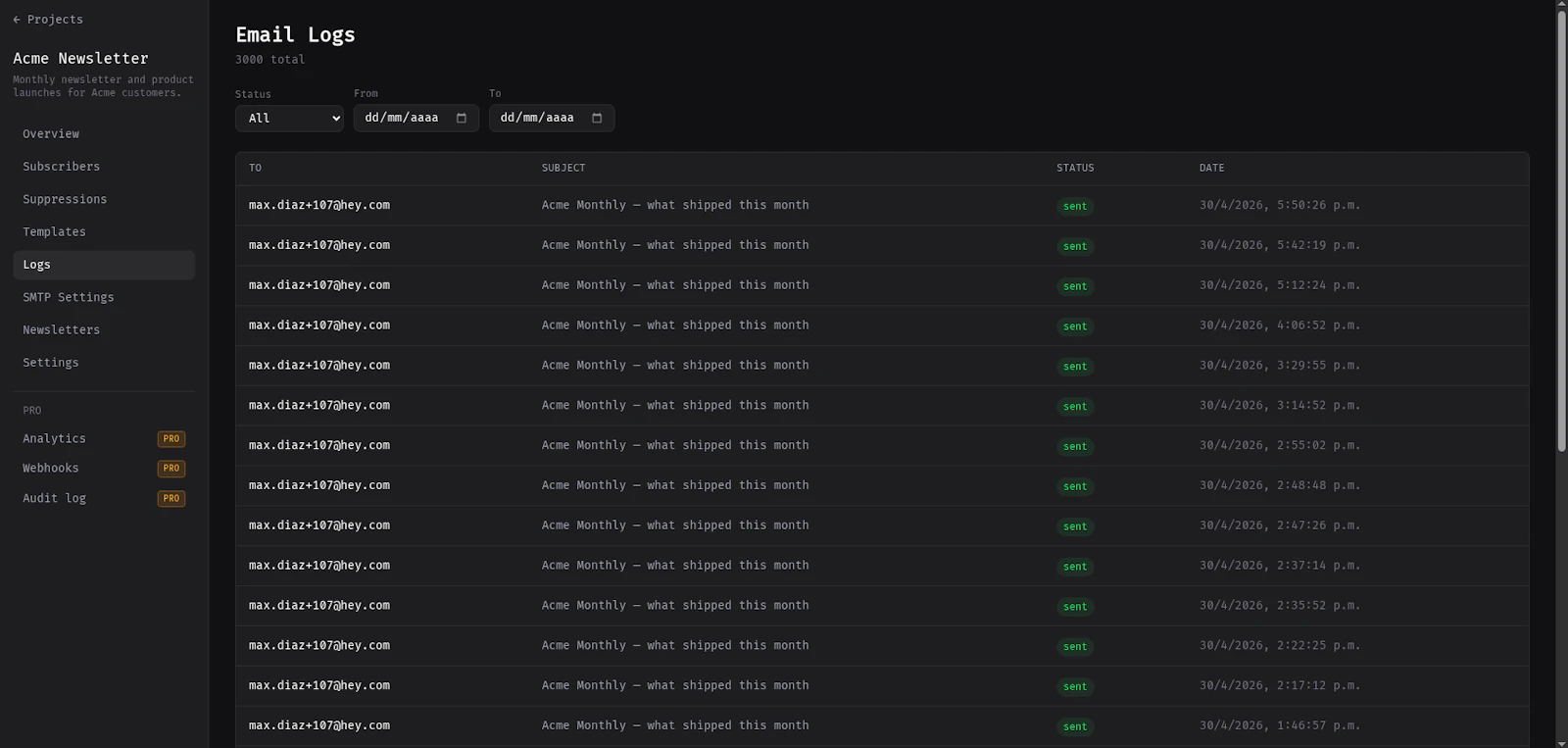This screenshot has width=1568, height=748.
Task: Click the PRO badge beside Audit log
Action: pyautogui.click(x=171, y=499)
